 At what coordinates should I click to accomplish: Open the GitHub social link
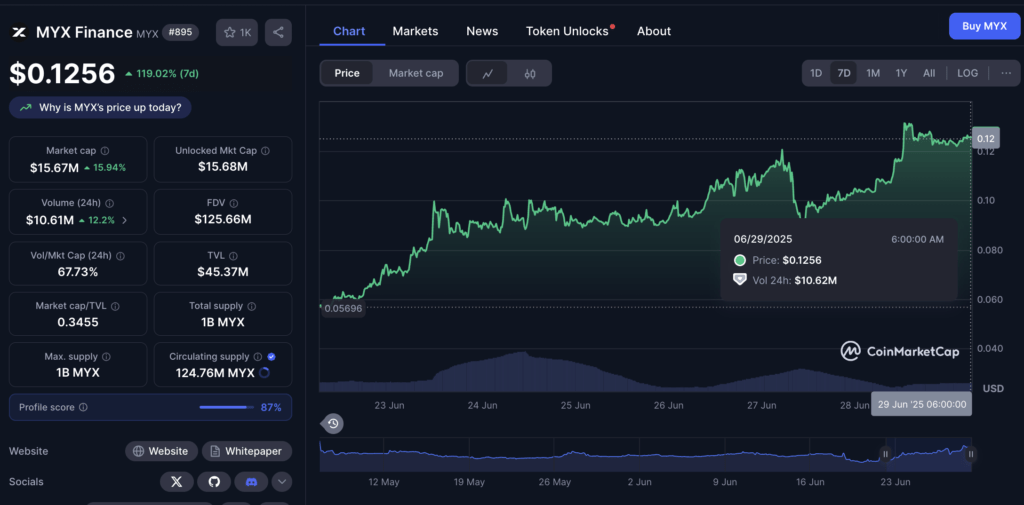pyautogui.click(x=214, y=482)
